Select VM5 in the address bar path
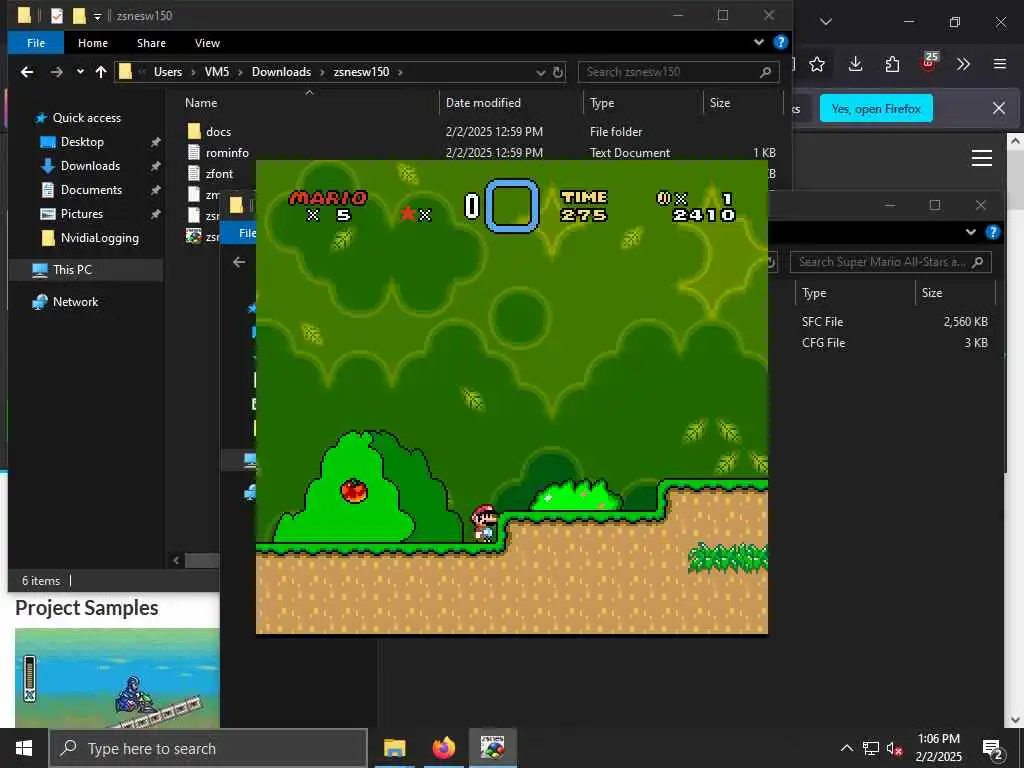Screen dimensions: 1024x768 (x=217, y=72)
